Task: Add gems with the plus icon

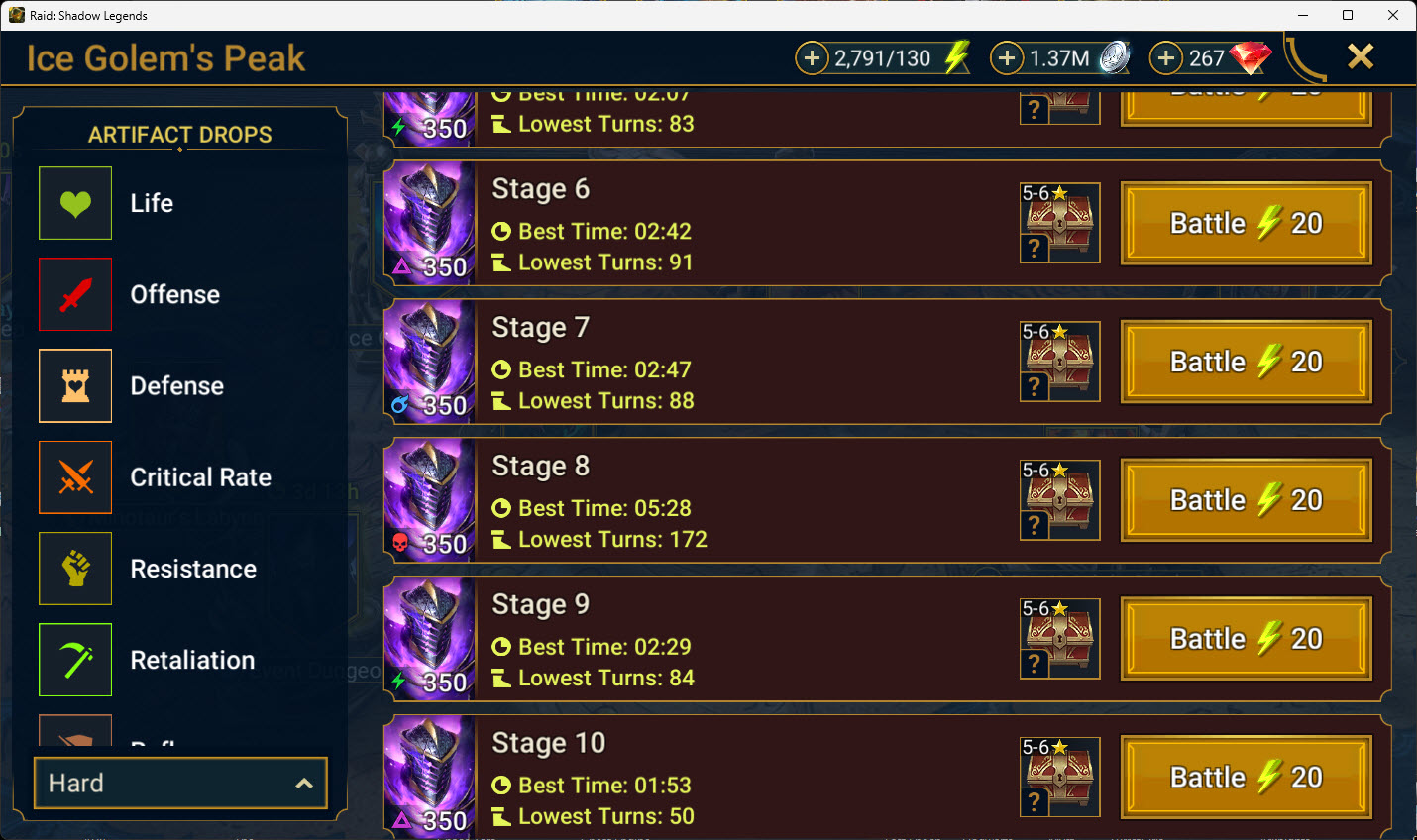Action: (x=1166, y=58)
